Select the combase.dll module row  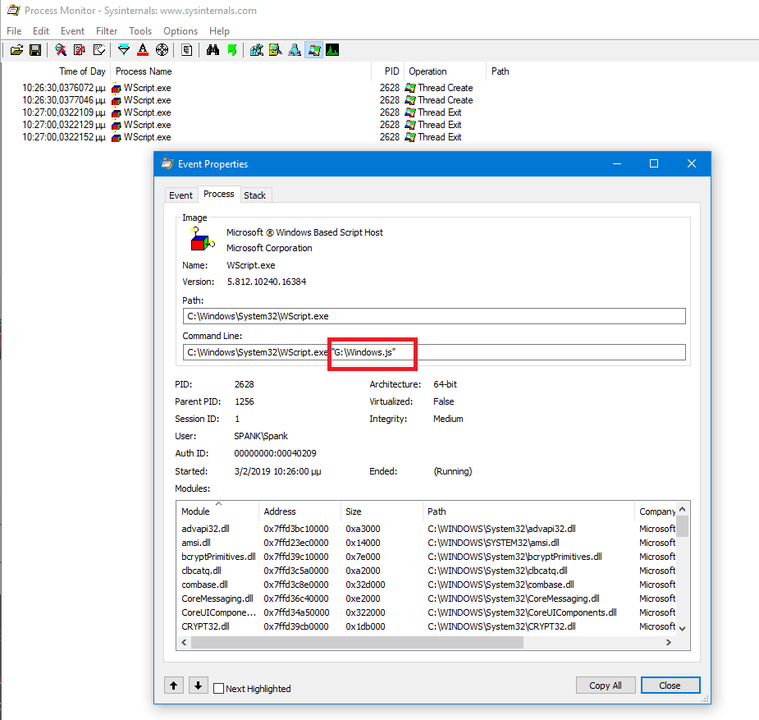426,584
